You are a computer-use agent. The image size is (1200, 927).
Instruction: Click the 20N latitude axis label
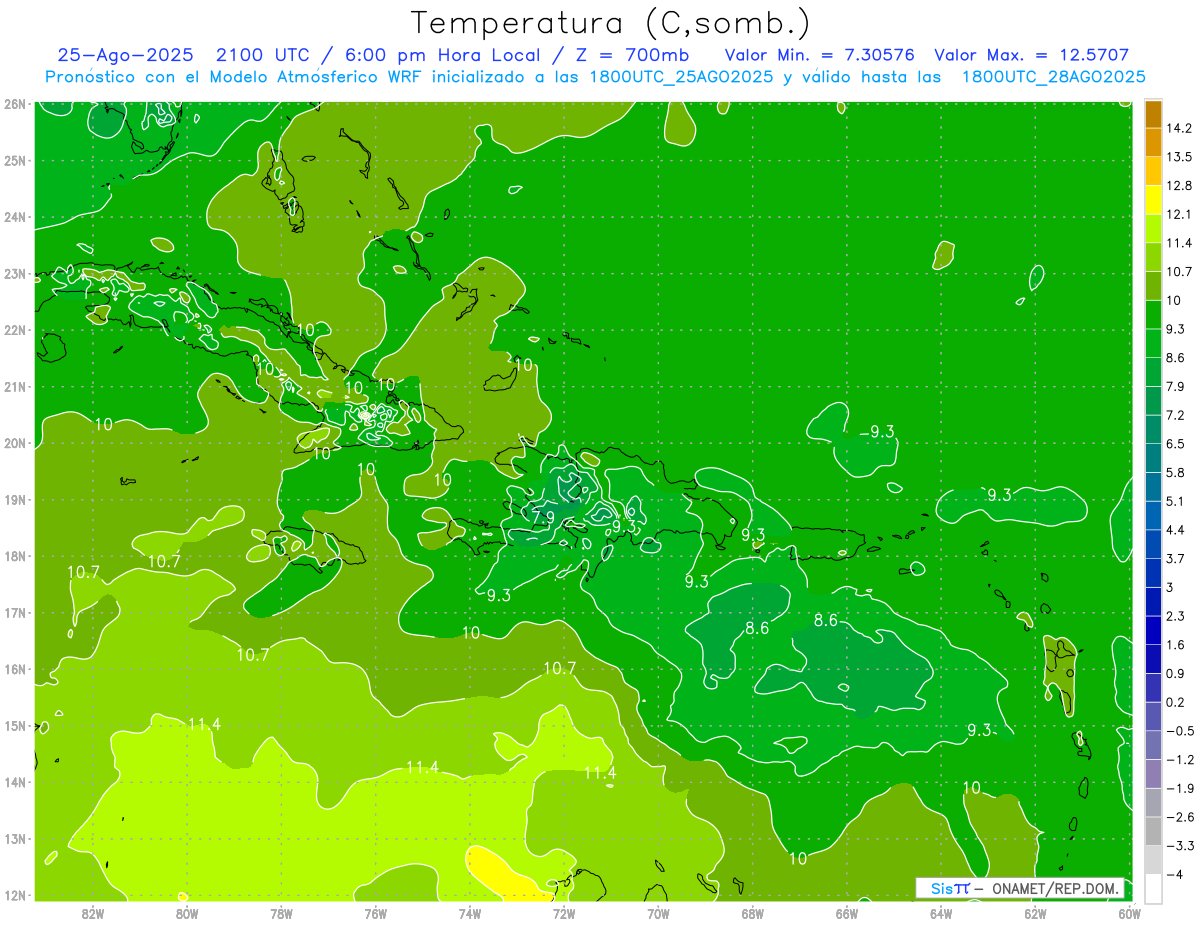(x=14, y=443)
